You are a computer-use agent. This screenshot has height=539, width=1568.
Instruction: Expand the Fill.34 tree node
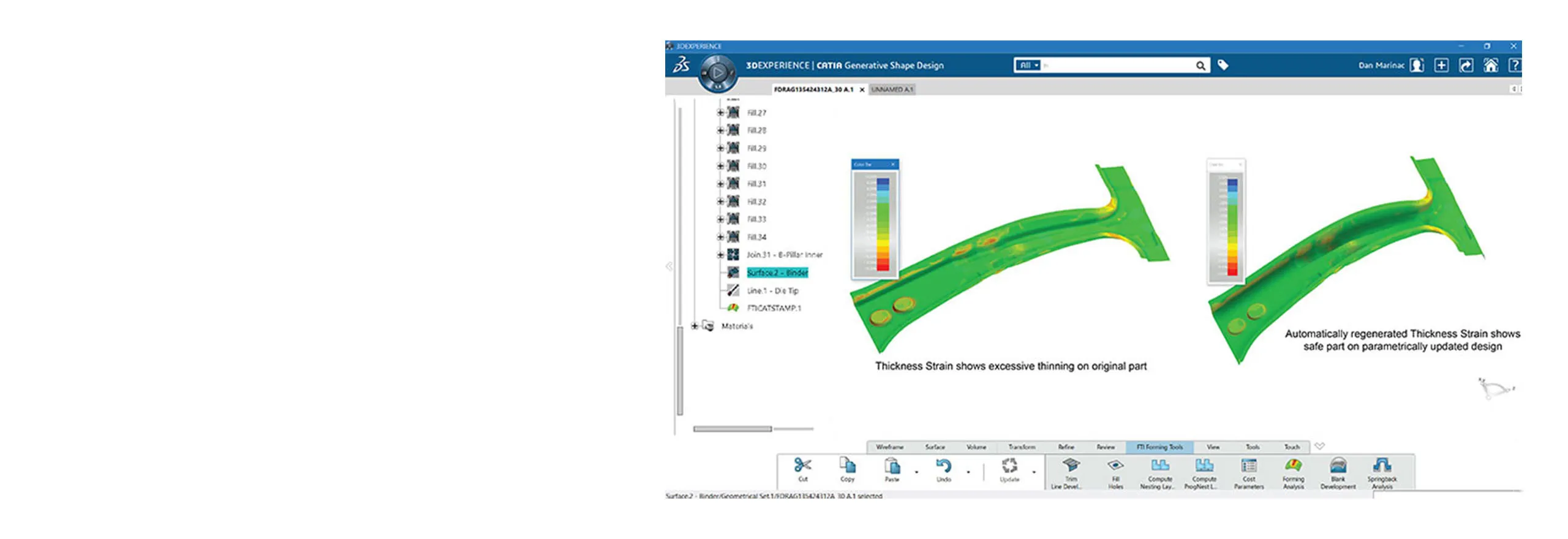(721, 237)
